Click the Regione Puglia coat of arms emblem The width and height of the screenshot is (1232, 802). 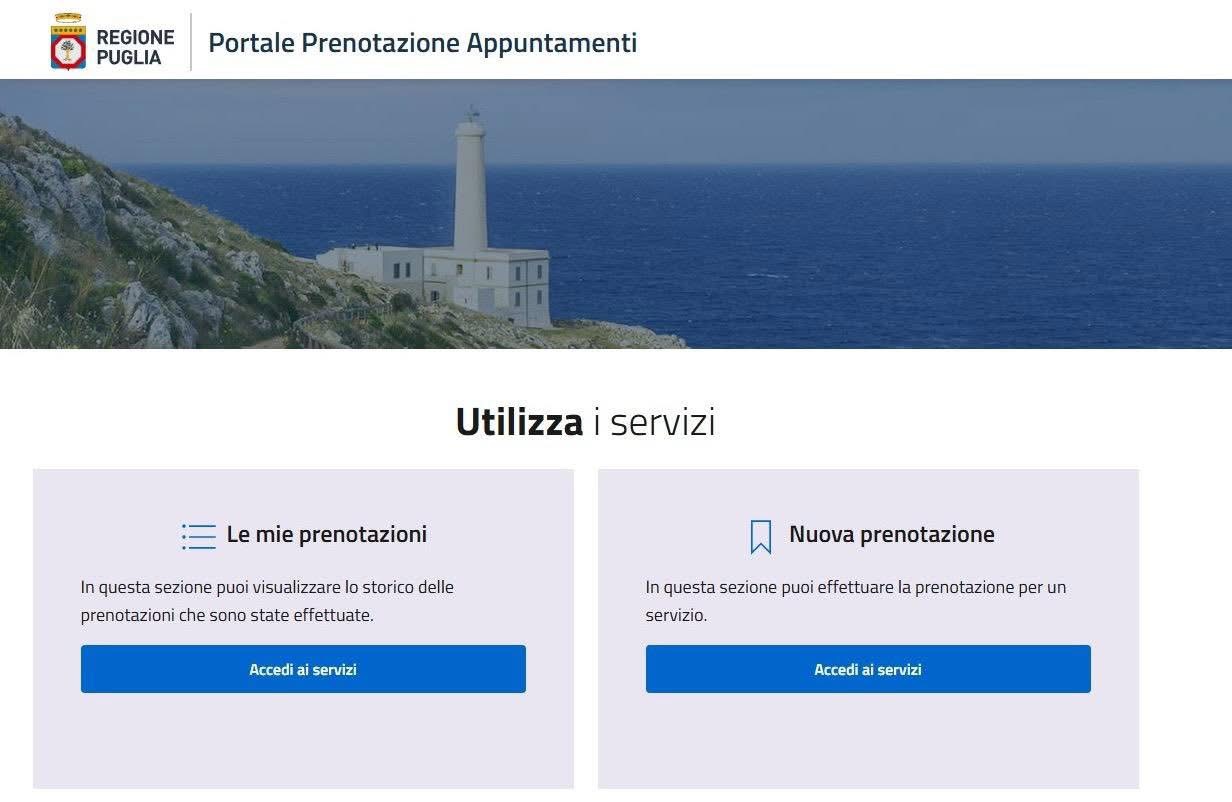[x=68, y=42]
